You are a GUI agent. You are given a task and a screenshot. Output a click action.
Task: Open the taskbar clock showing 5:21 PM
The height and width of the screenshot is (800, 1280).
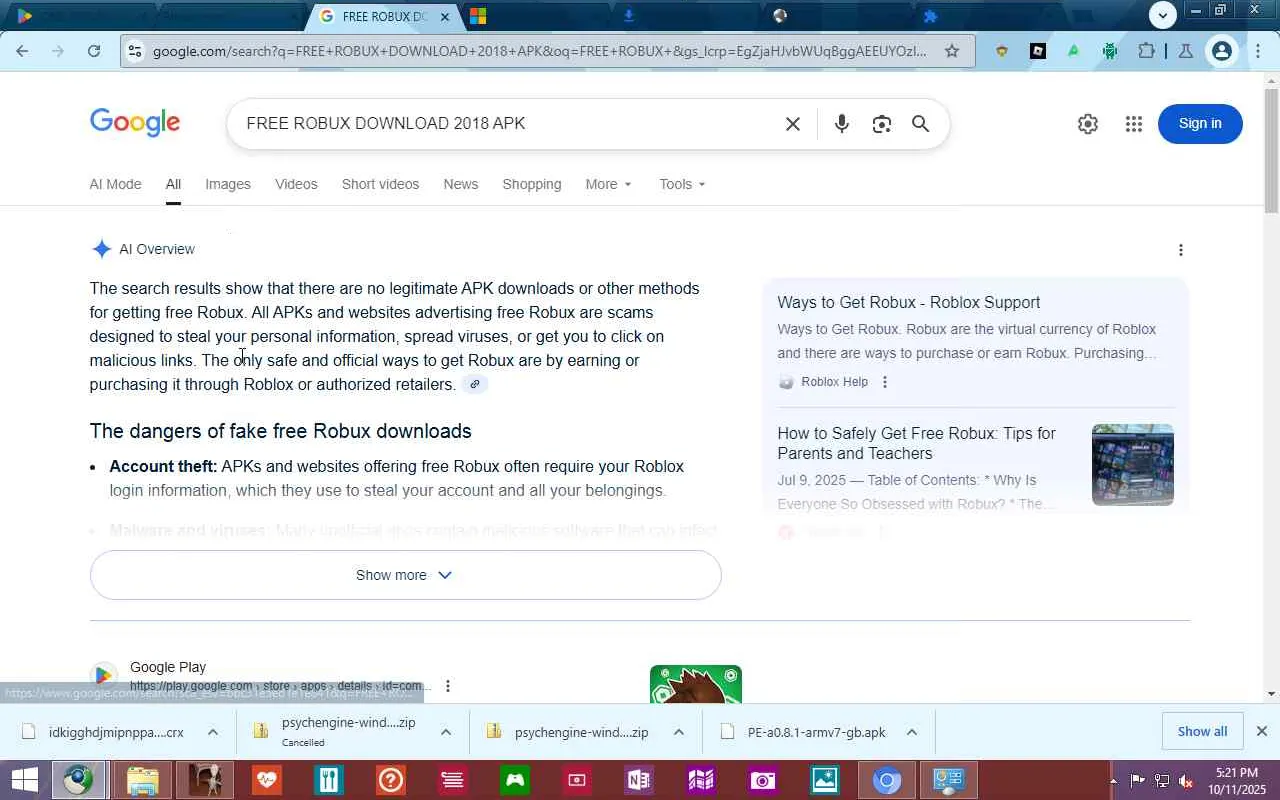click(1236, 780)
